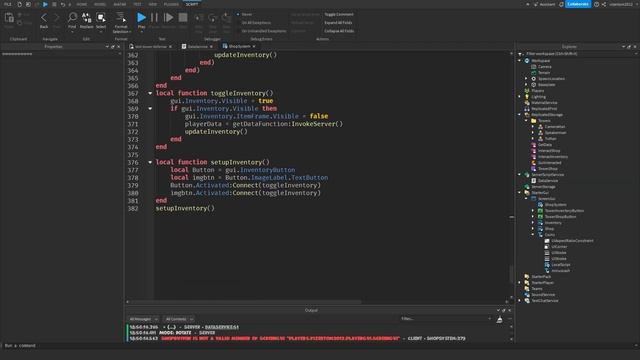Switch to the DataService script tab
Screen dimensions: 640x360
[x=198, y=47]
